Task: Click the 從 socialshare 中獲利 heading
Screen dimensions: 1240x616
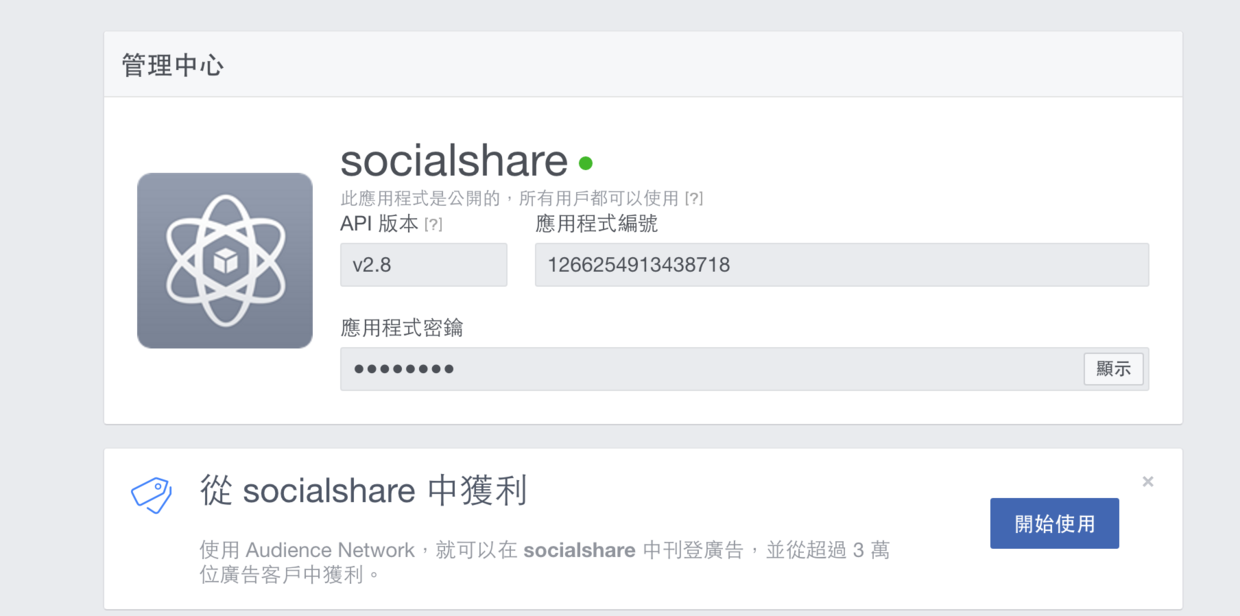Action: (x=363, y=491)
